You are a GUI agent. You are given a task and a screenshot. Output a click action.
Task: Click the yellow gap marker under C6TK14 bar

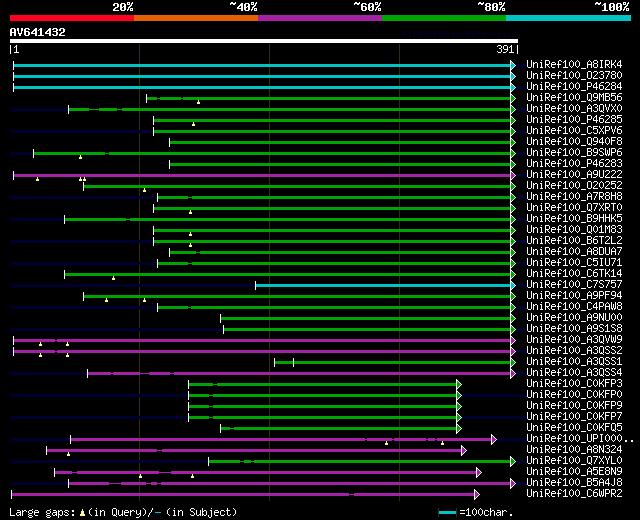click(113, 278)
